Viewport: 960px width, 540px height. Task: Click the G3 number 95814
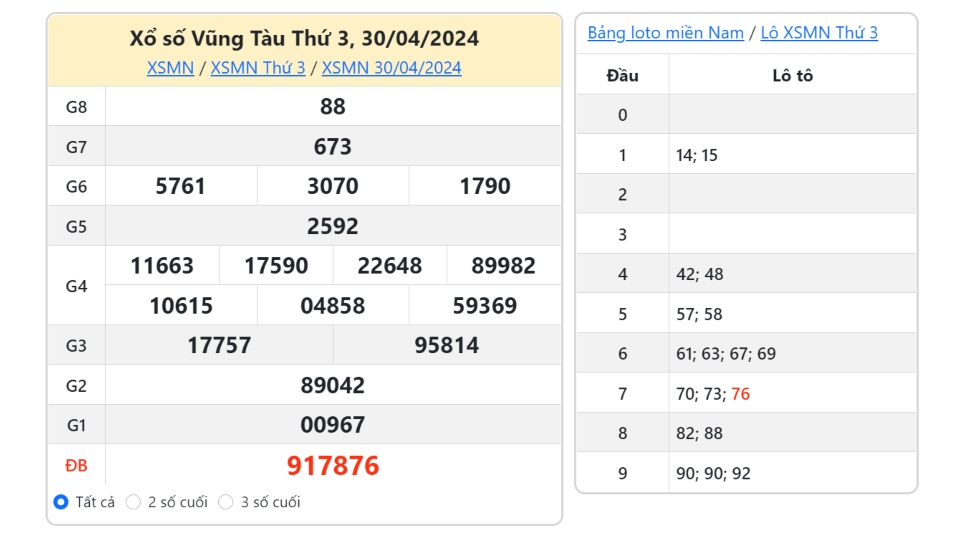click(447, 345)
